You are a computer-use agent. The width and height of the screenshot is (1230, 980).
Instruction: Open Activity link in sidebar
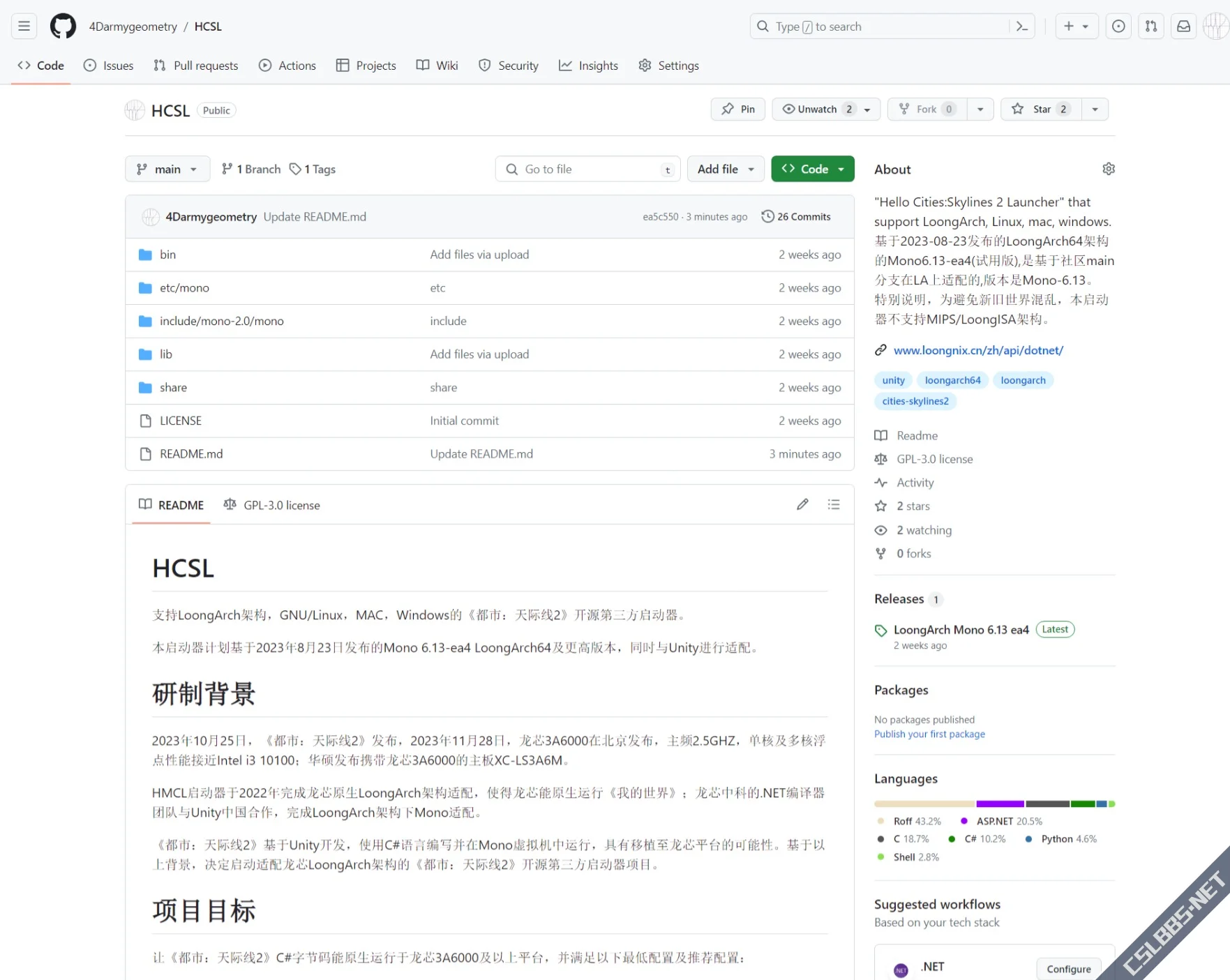tap(905, 483)
